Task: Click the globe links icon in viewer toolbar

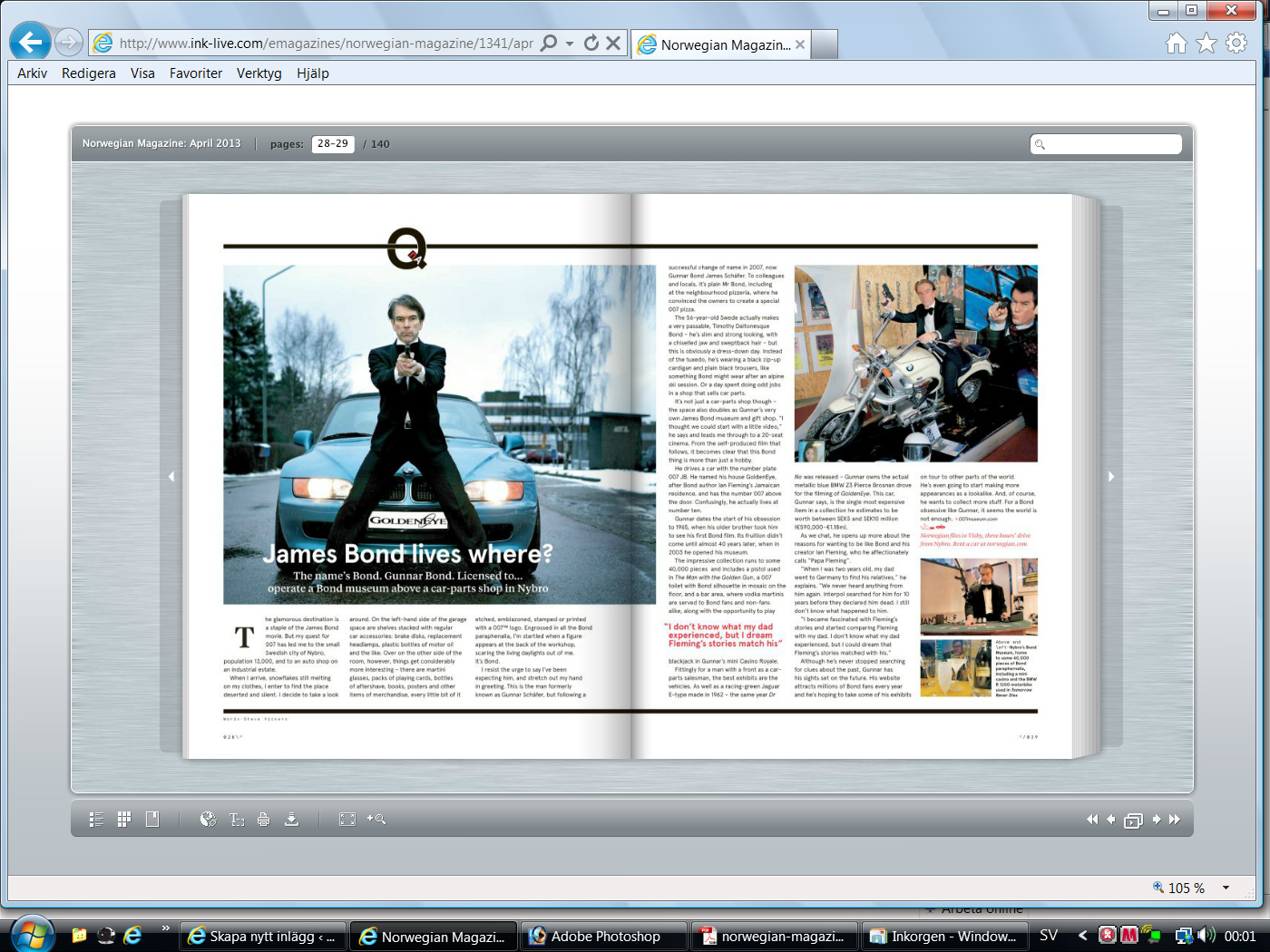Action: click(208, 820)
